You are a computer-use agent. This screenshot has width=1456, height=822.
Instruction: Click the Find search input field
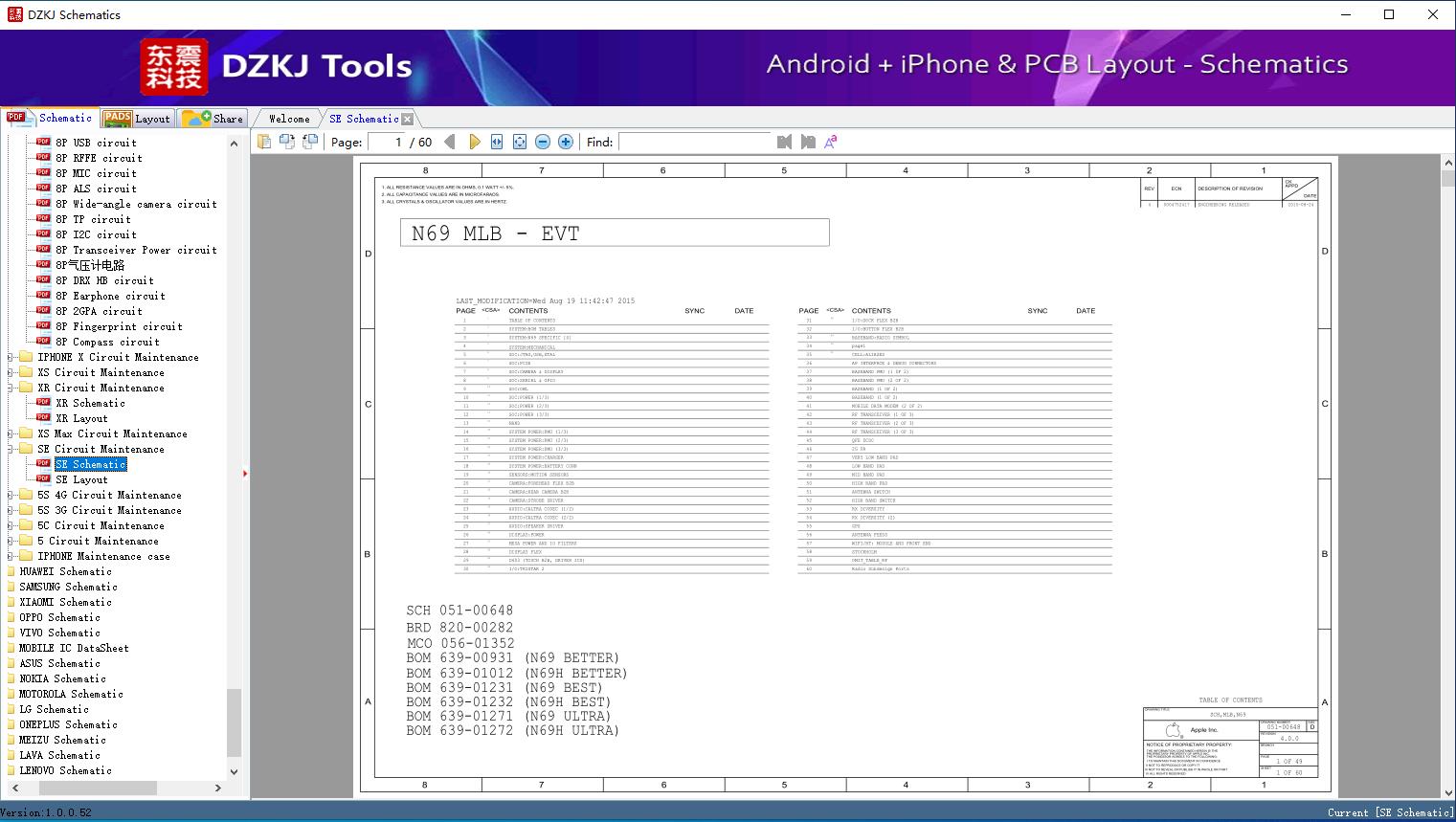(694, 142)
